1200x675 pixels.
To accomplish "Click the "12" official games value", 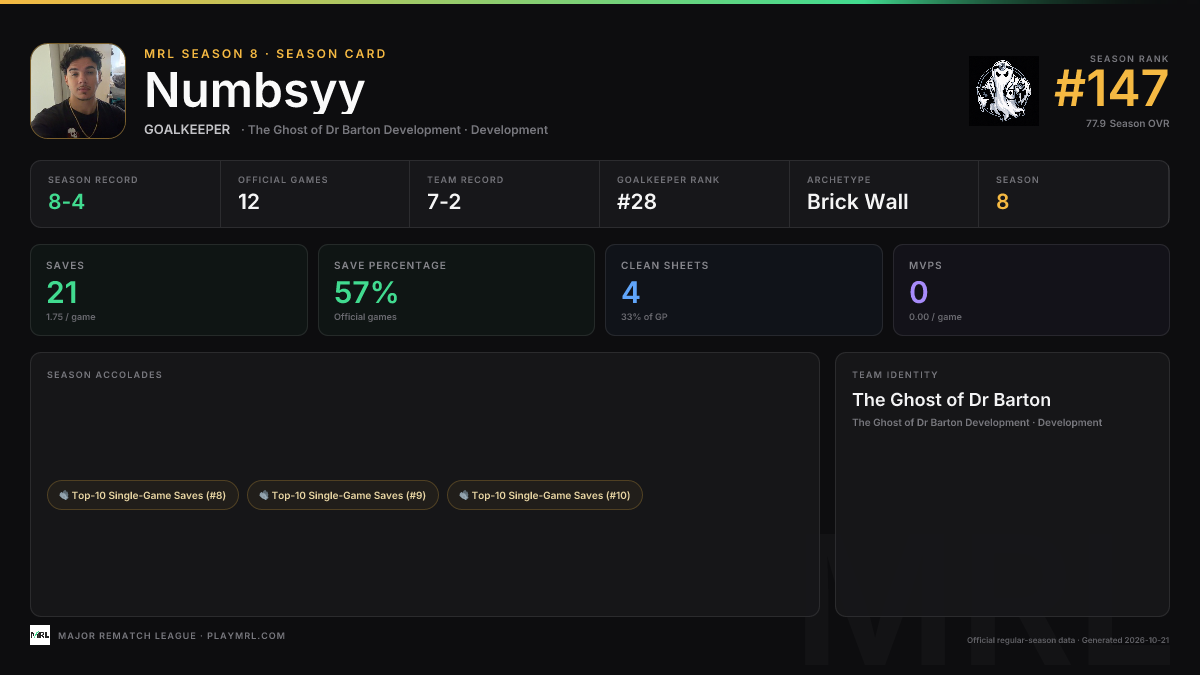I will (249, 202).
